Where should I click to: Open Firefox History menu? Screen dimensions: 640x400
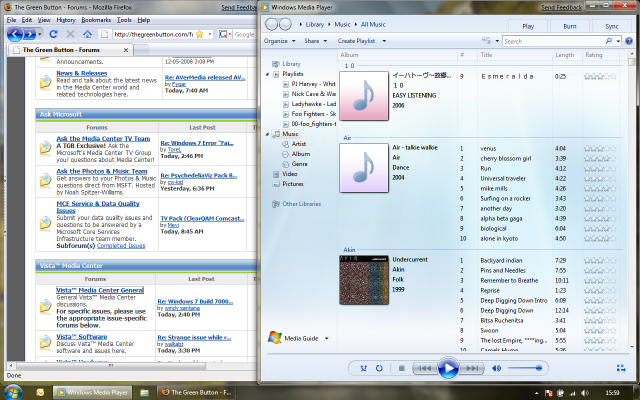click(x=66, y=20)
